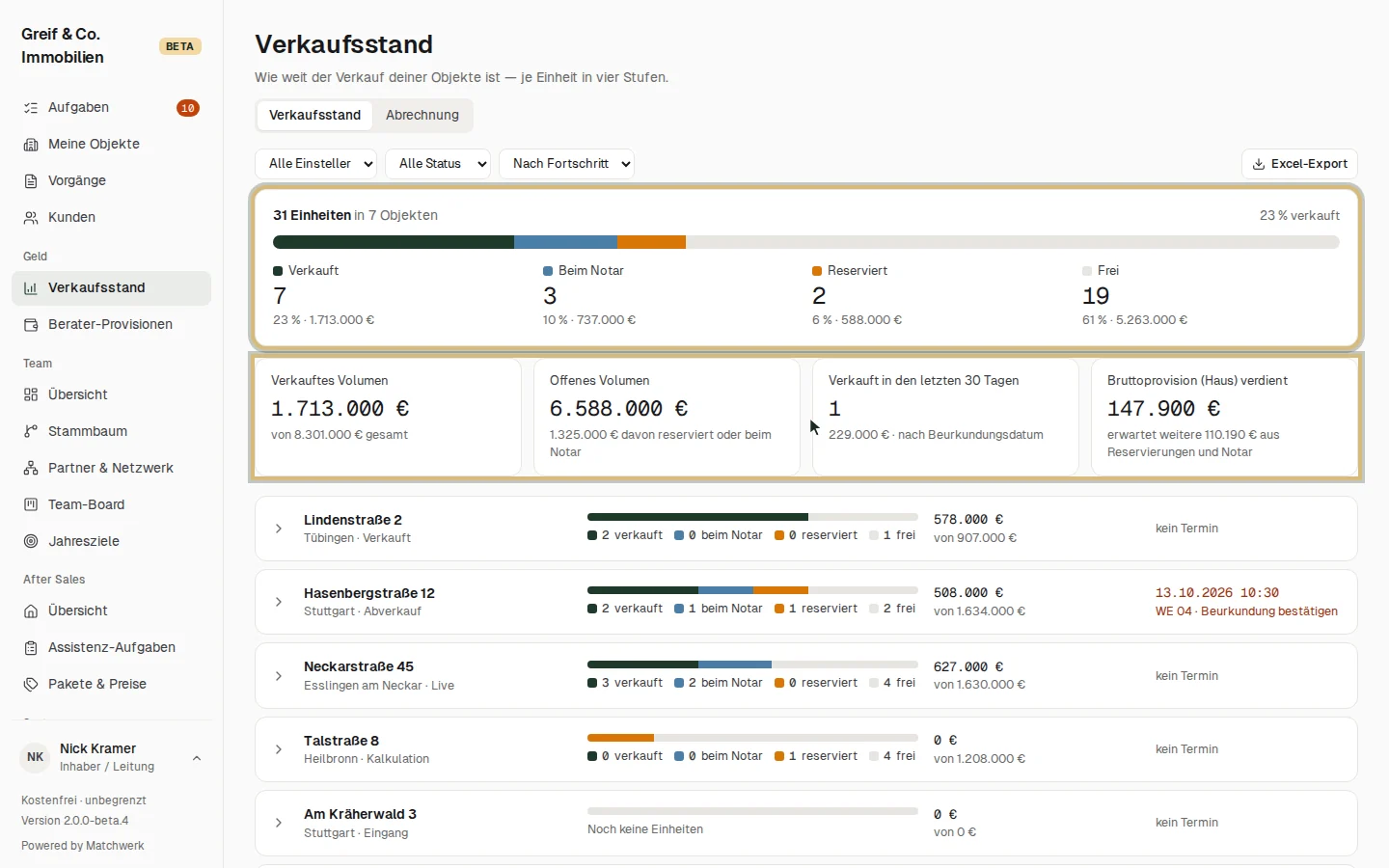Click the Meine Objekte building icon
The image size is (1389, 868).
click(x=31, y=145)
